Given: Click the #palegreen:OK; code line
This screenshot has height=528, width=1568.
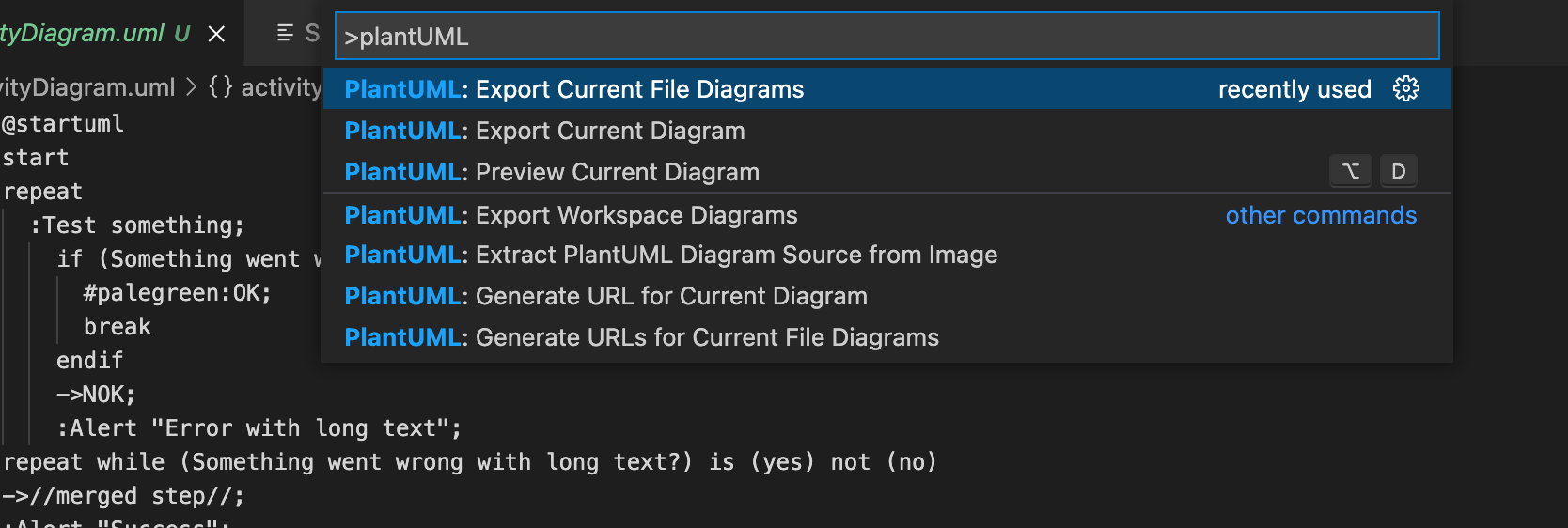Looking at the screenshot, I should 177,293.
